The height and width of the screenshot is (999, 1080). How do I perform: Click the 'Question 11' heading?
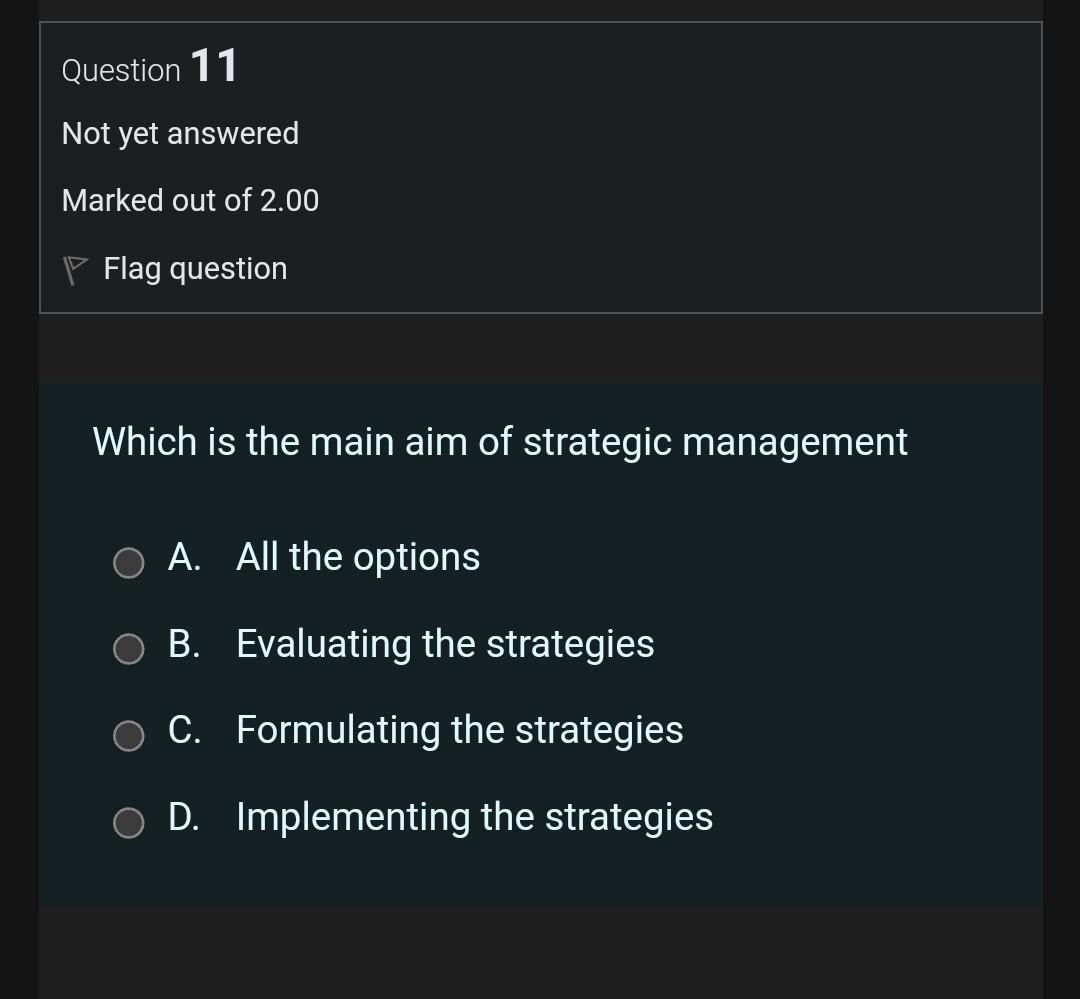148,67
